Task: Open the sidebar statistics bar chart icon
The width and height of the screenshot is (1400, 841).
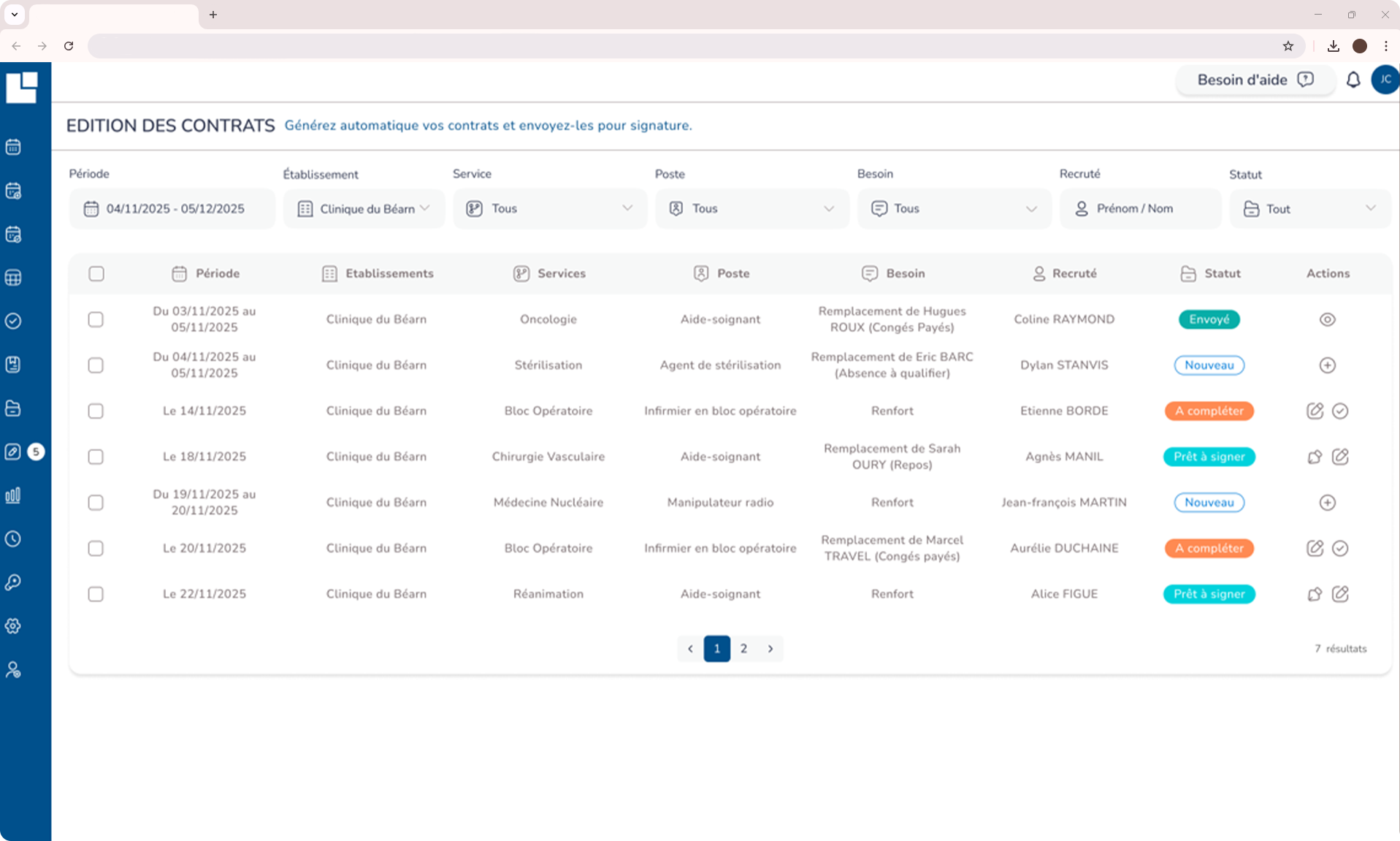Action: [x=13, y=495]
